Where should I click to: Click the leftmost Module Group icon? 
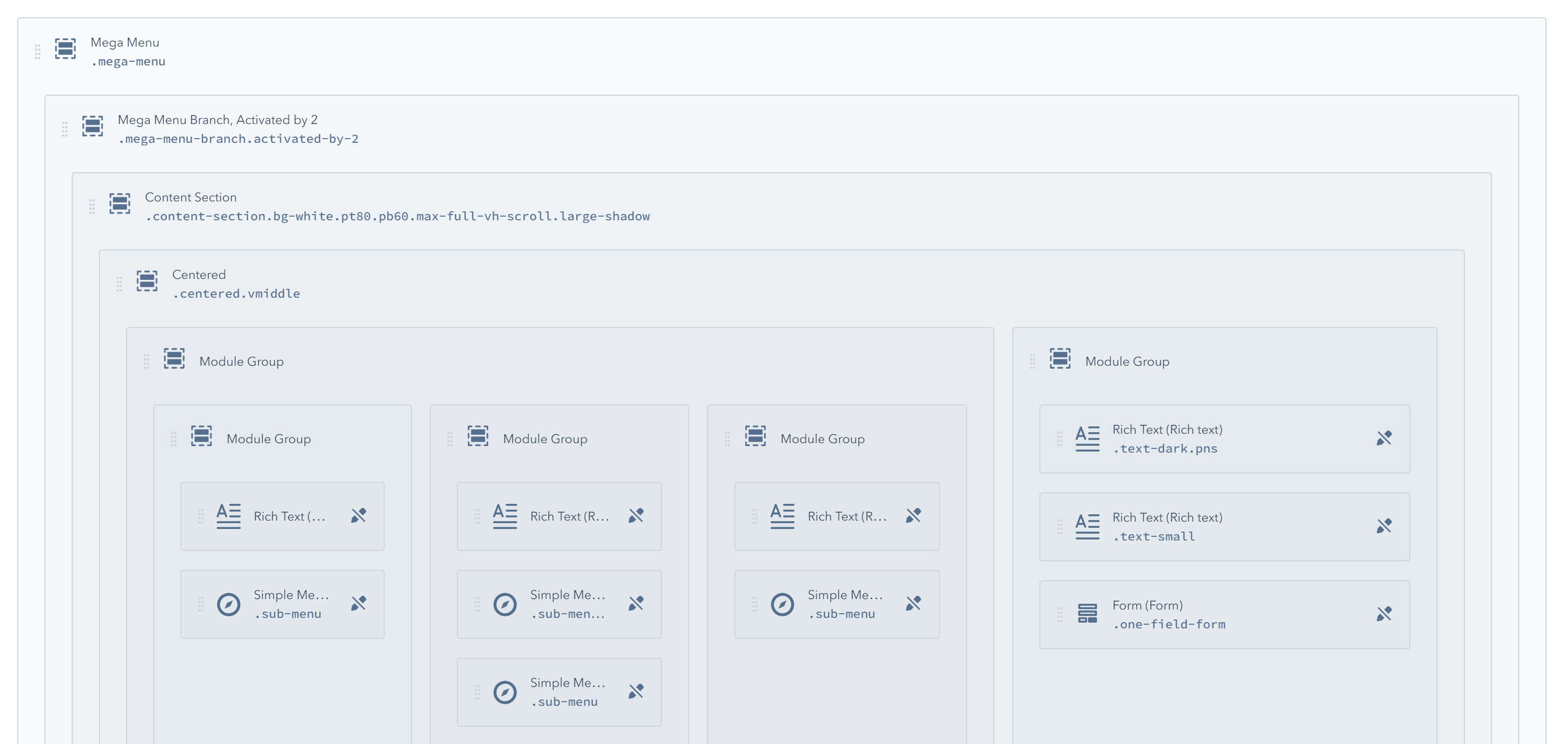tap(173, 359)
